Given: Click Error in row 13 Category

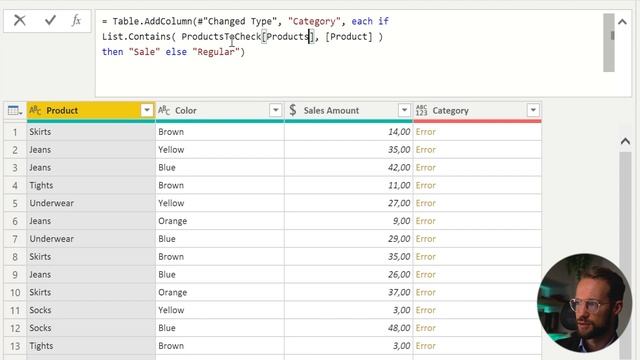Looking at the screenshot, I should click(x=426, y=346).
